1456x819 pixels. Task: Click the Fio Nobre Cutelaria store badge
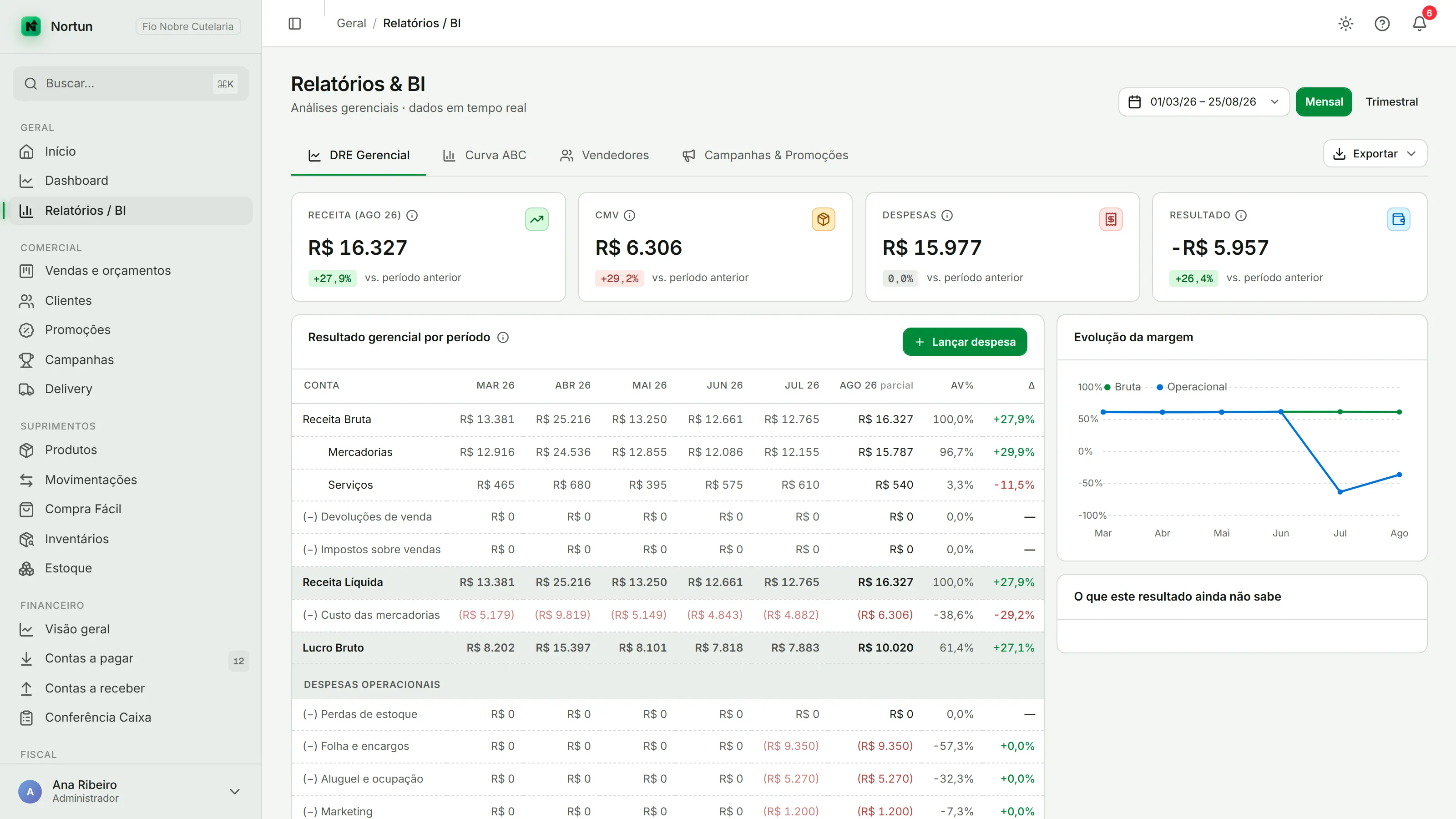[187, 26]
